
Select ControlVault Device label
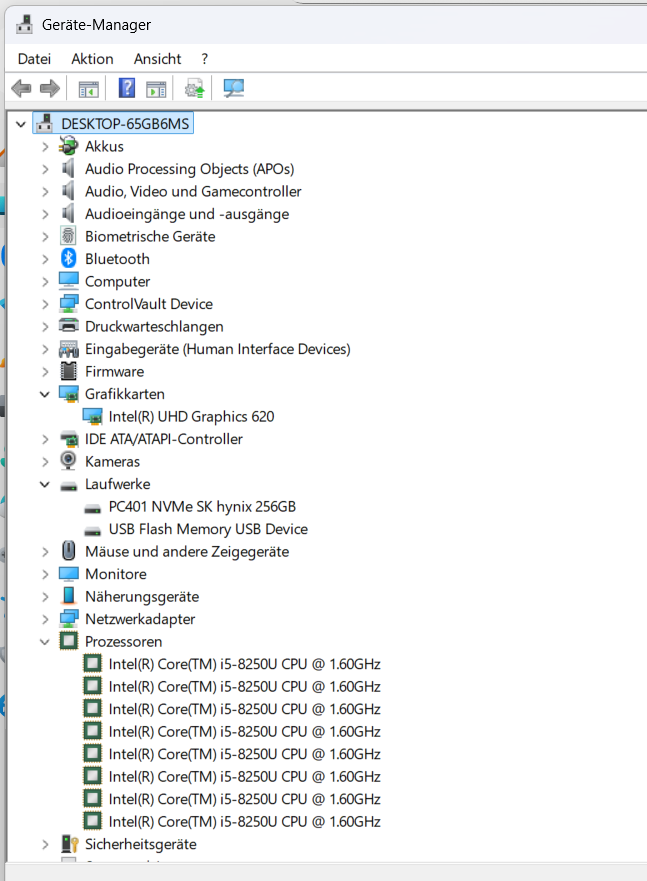149,304
